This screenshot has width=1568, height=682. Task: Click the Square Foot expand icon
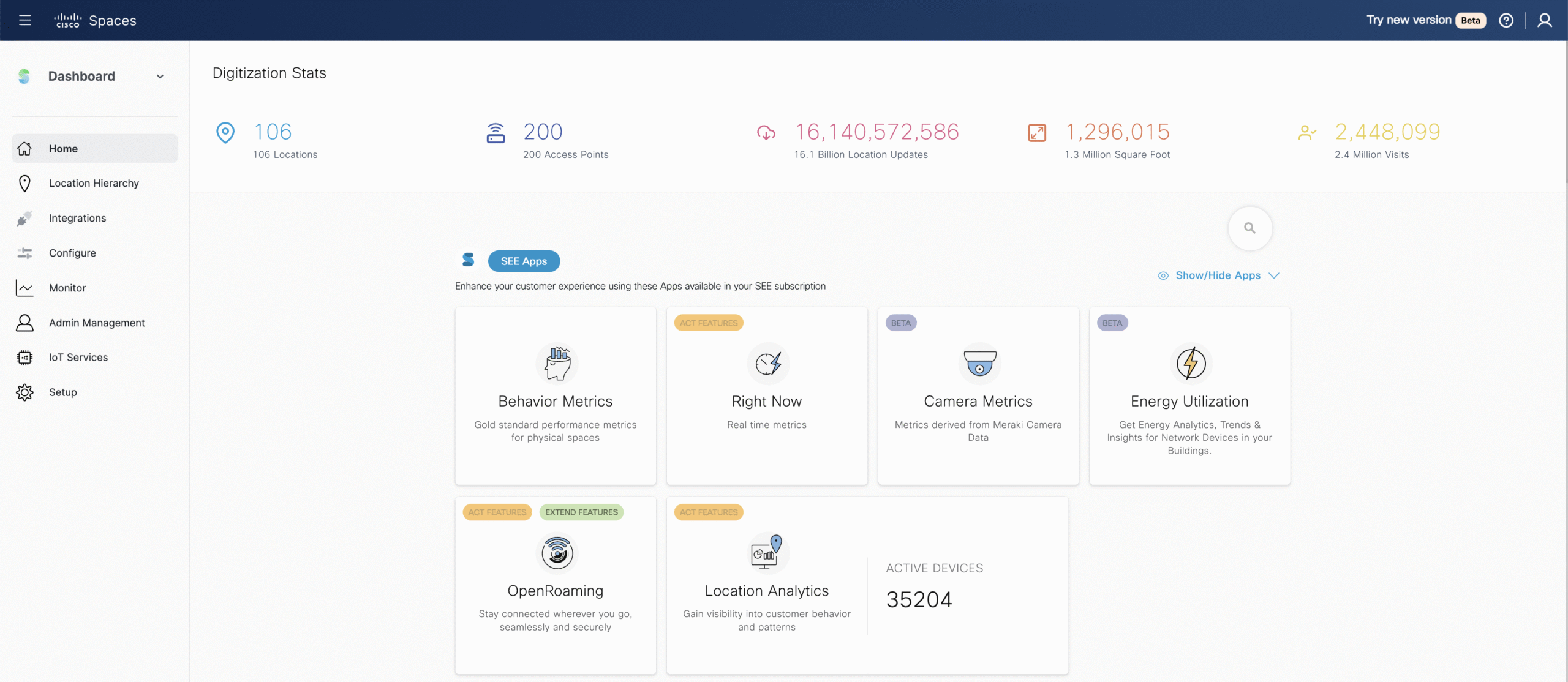coord(1037,132)
